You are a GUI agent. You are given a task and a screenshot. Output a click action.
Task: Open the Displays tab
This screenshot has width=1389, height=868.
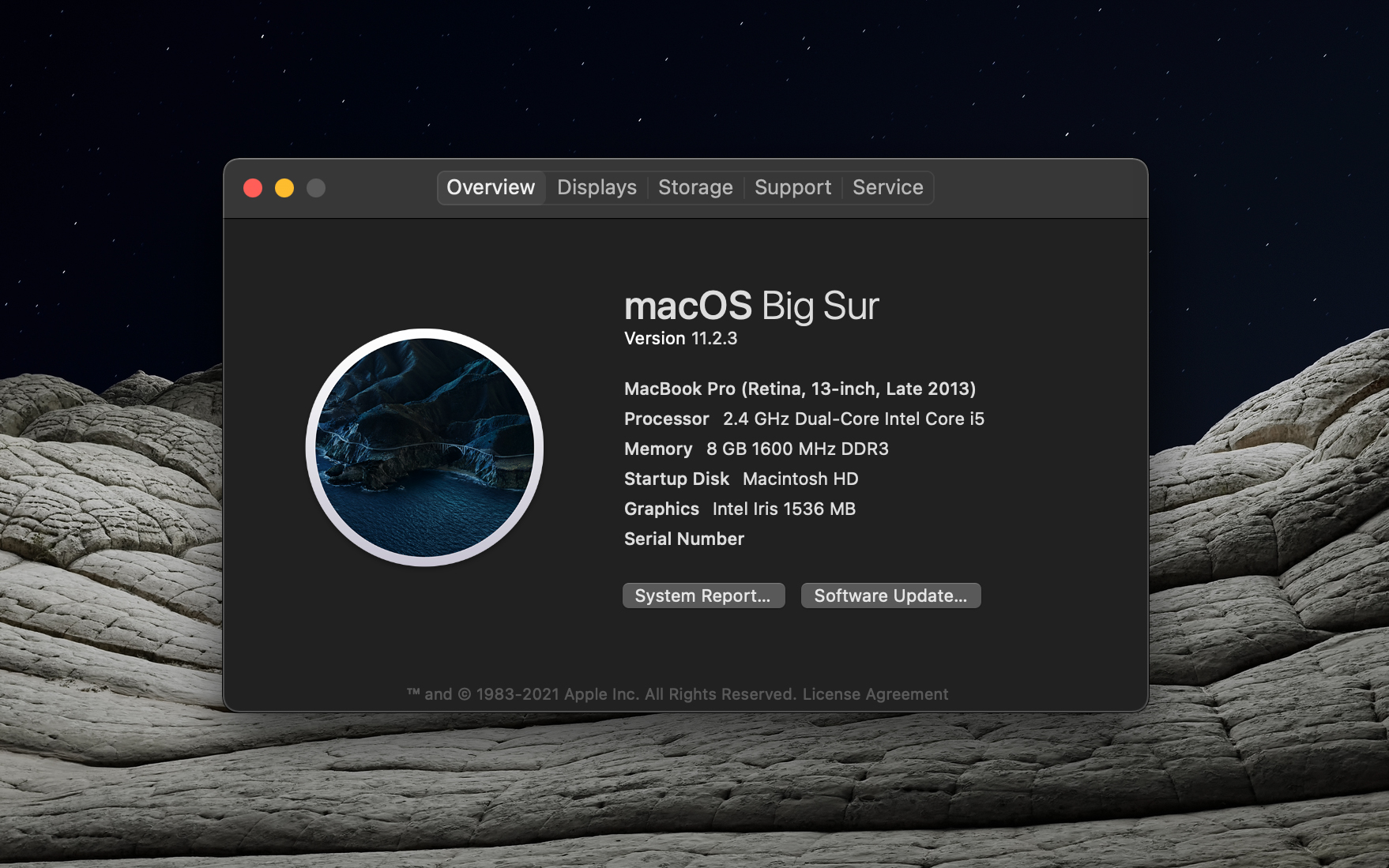(597, 188)
